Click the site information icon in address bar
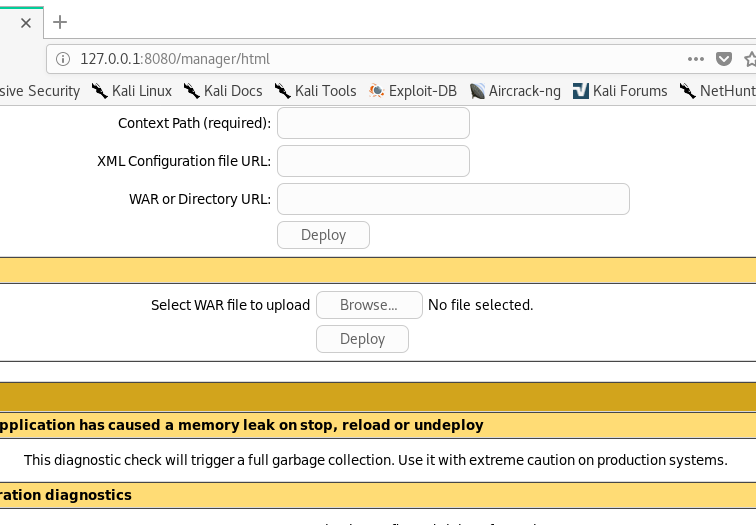 (63, 59)
